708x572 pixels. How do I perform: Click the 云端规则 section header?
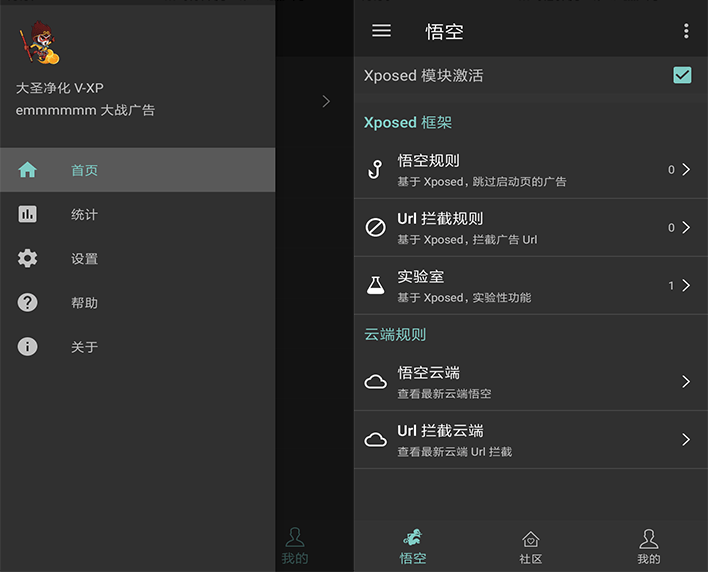click(395, 335)
